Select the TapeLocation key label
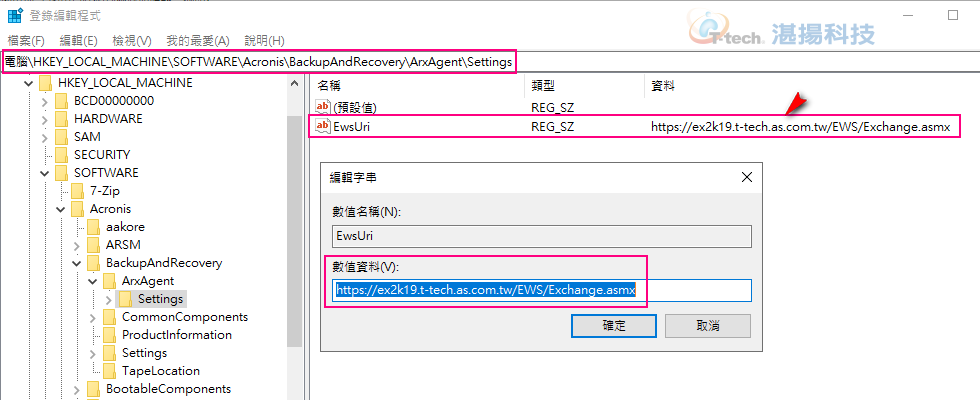 click(161, 371)
